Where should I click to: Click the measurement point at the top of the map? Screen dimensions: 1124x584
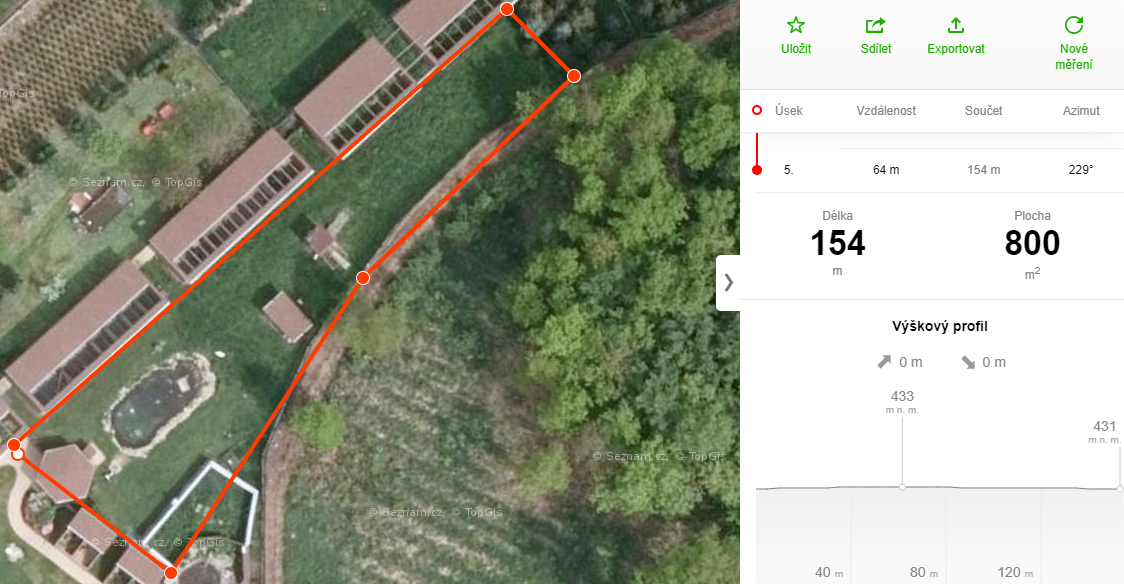[x=507, y=9]
